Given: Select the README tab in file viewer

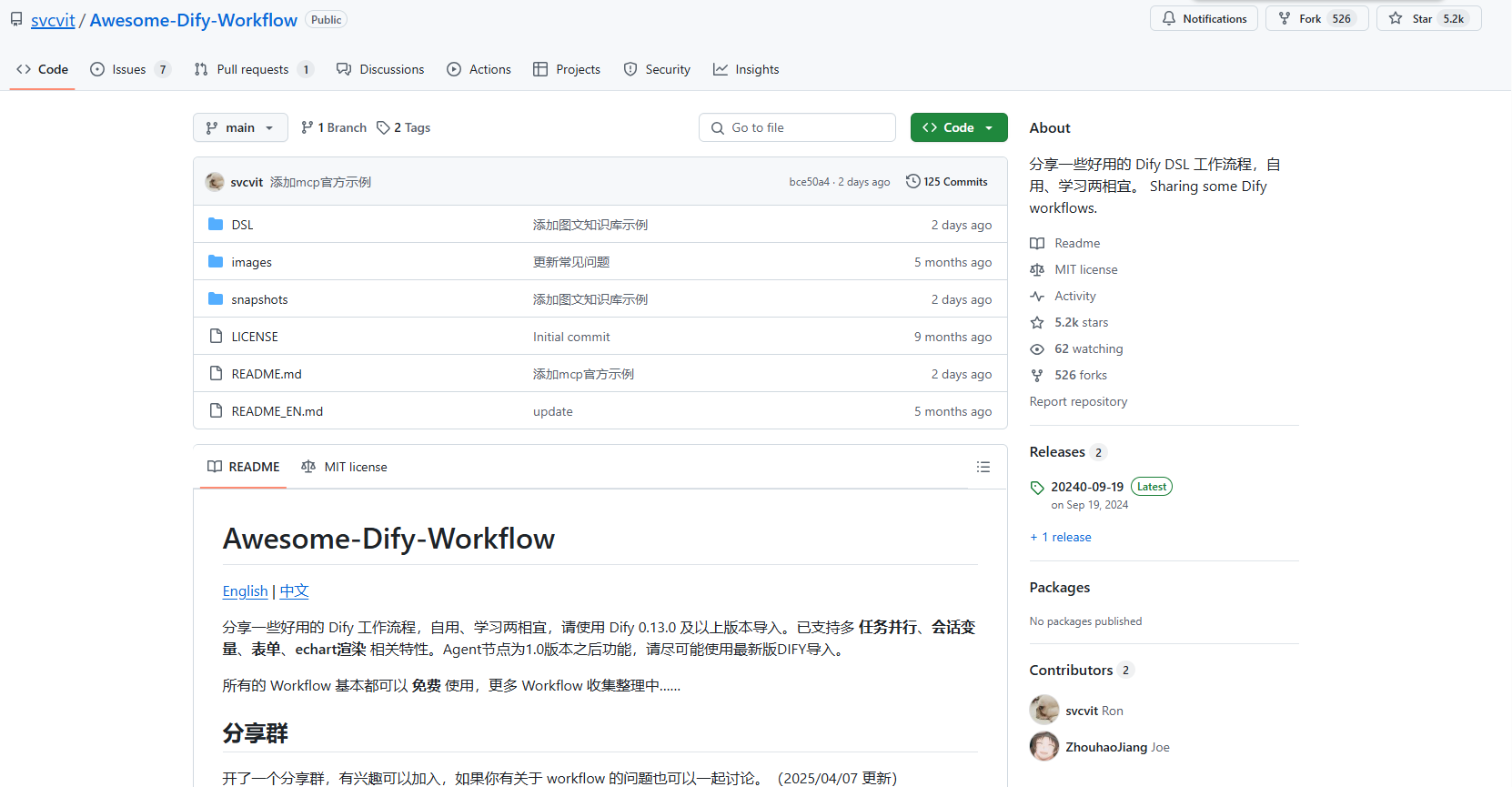Looking at the screenshot, I should tap(243, 467).
